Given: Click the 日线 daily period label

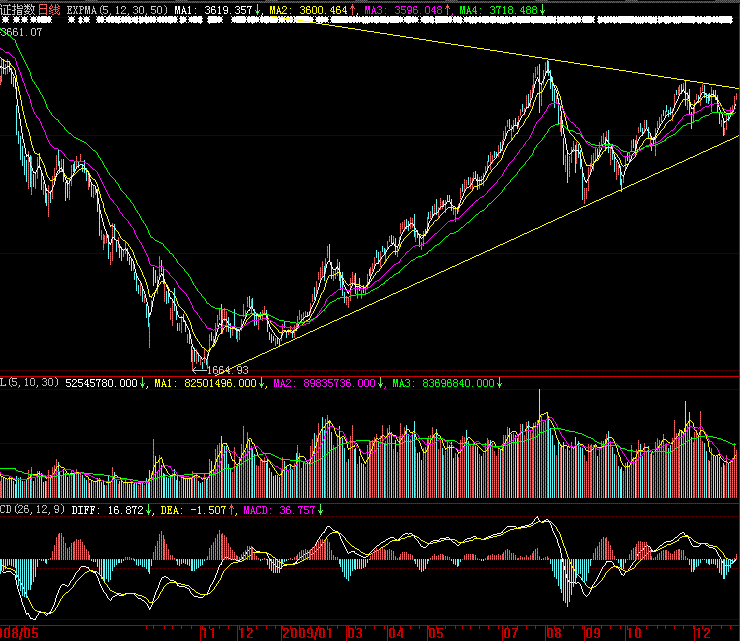Looking at the screenshot, I should pyautogui.click(x=49, y=9).
